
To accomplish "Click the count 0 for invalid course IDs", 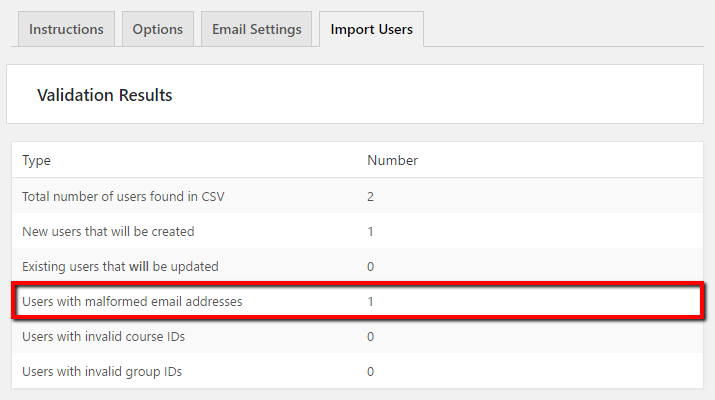I will pos(371,336).
